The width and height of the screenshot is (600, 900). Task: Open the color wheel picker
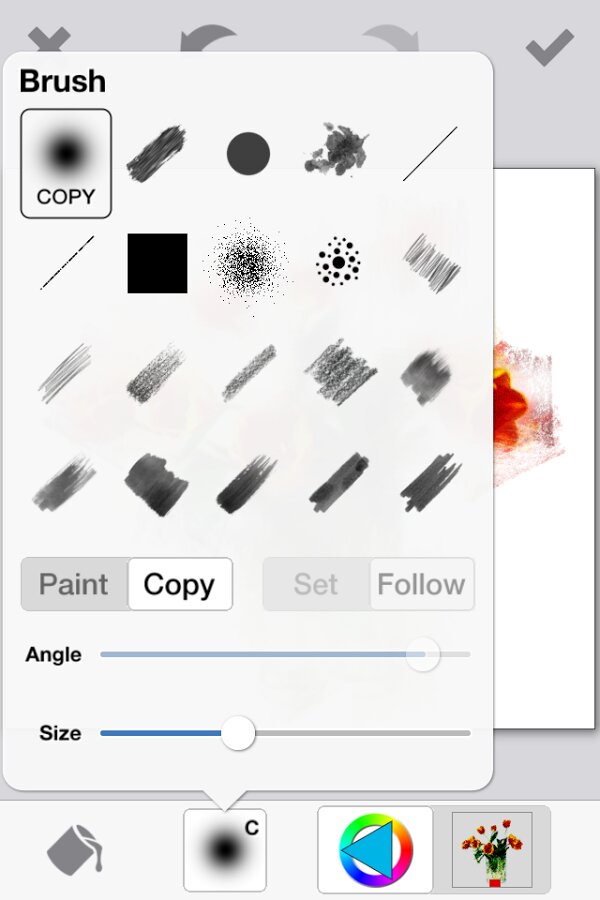click(375, 850)
